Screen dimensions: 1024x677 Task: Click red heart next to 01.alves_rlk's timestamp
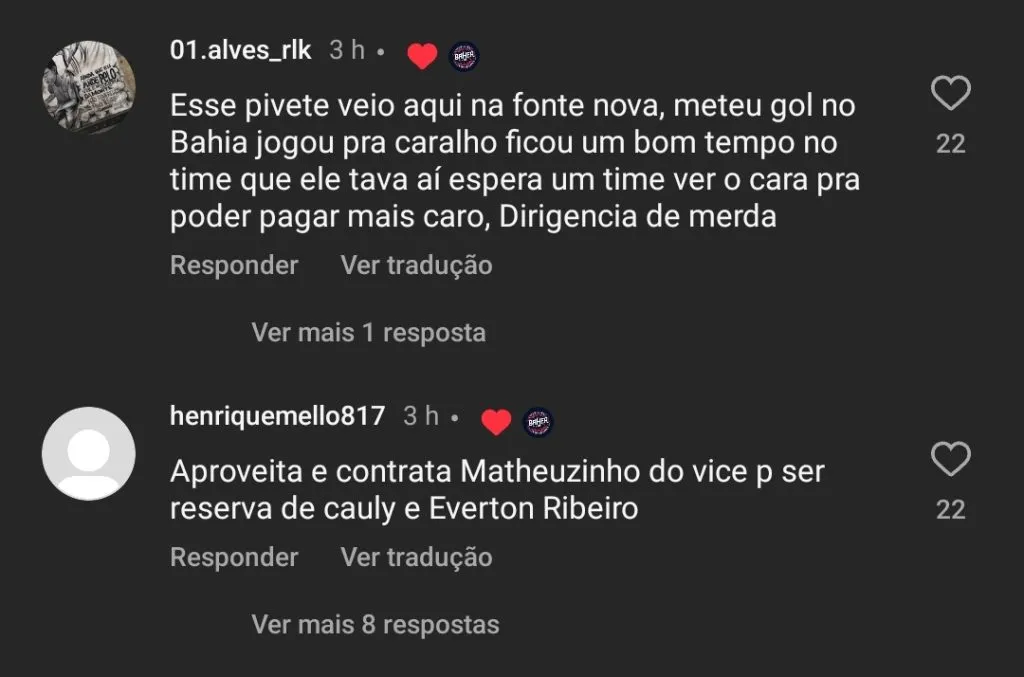[x=422, y=57]
